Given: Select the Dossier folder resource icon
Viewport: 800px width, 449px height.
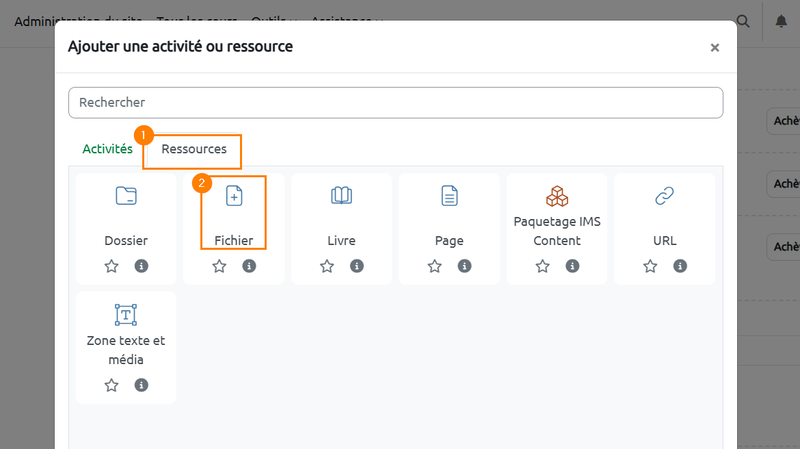Looking at the screenshot, I should click(x=126, y=196).
